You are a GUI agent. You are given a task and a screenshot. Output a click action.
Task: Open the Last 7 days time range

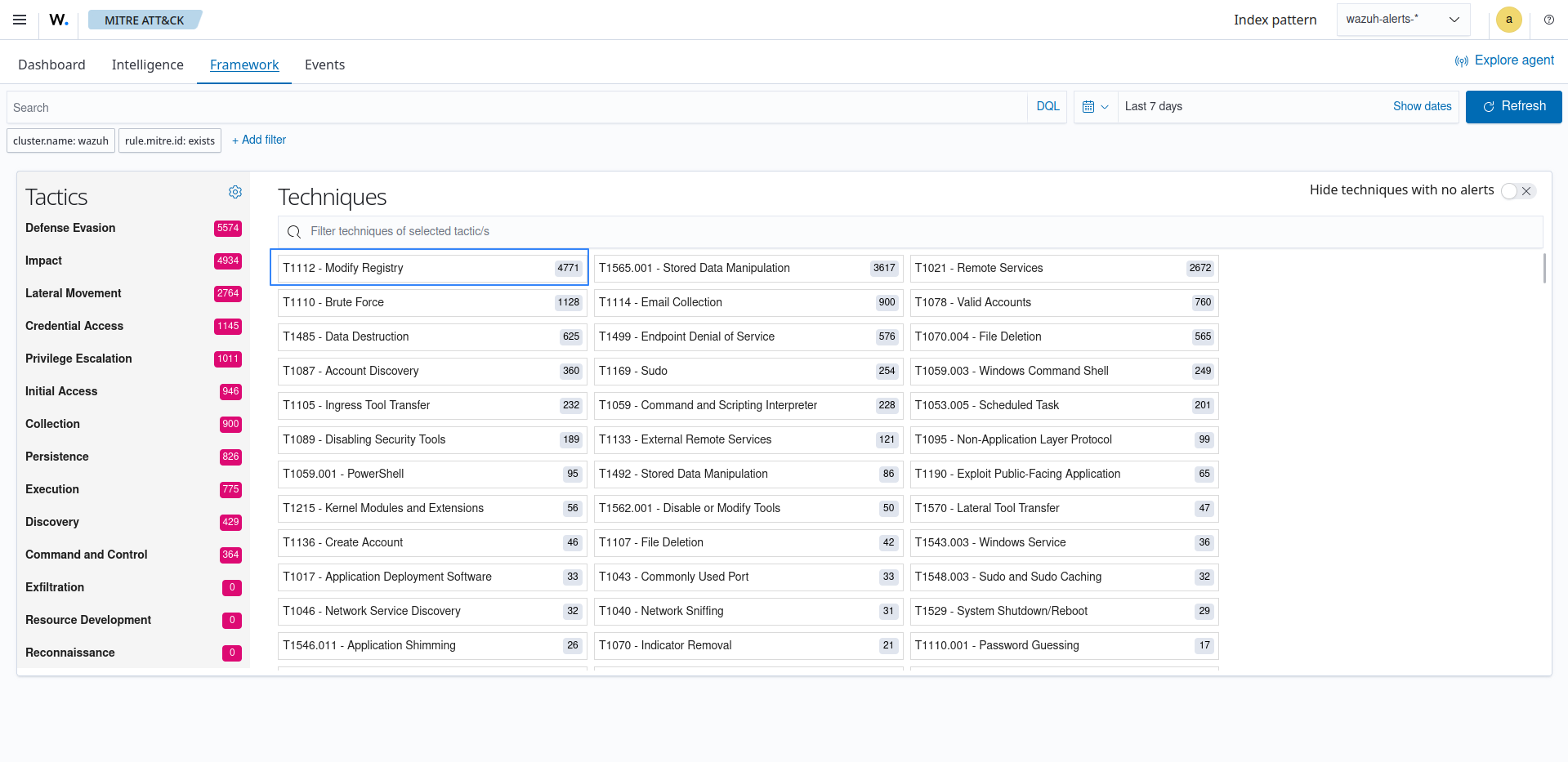(1153, 107)
